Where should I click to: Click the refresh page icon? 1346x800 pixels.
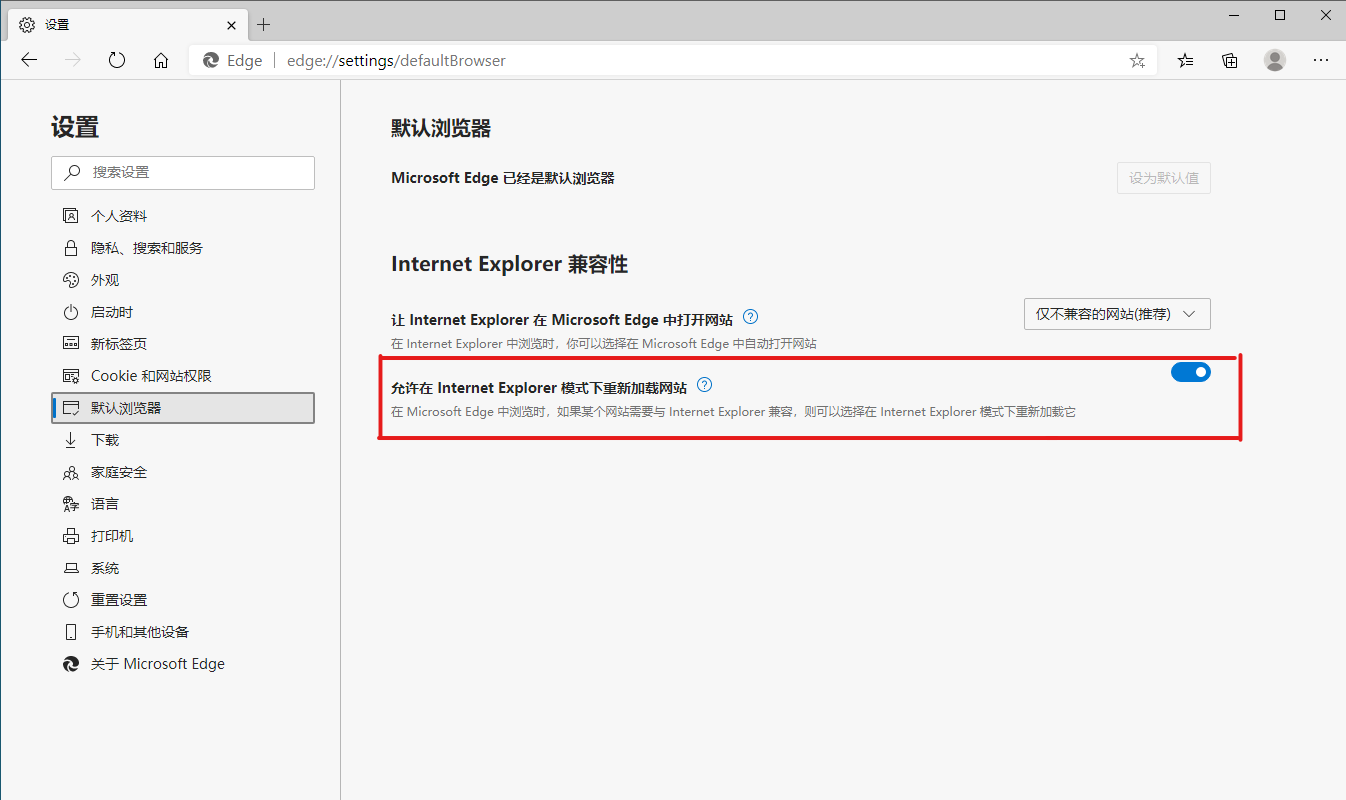click(x=117, y=60)
